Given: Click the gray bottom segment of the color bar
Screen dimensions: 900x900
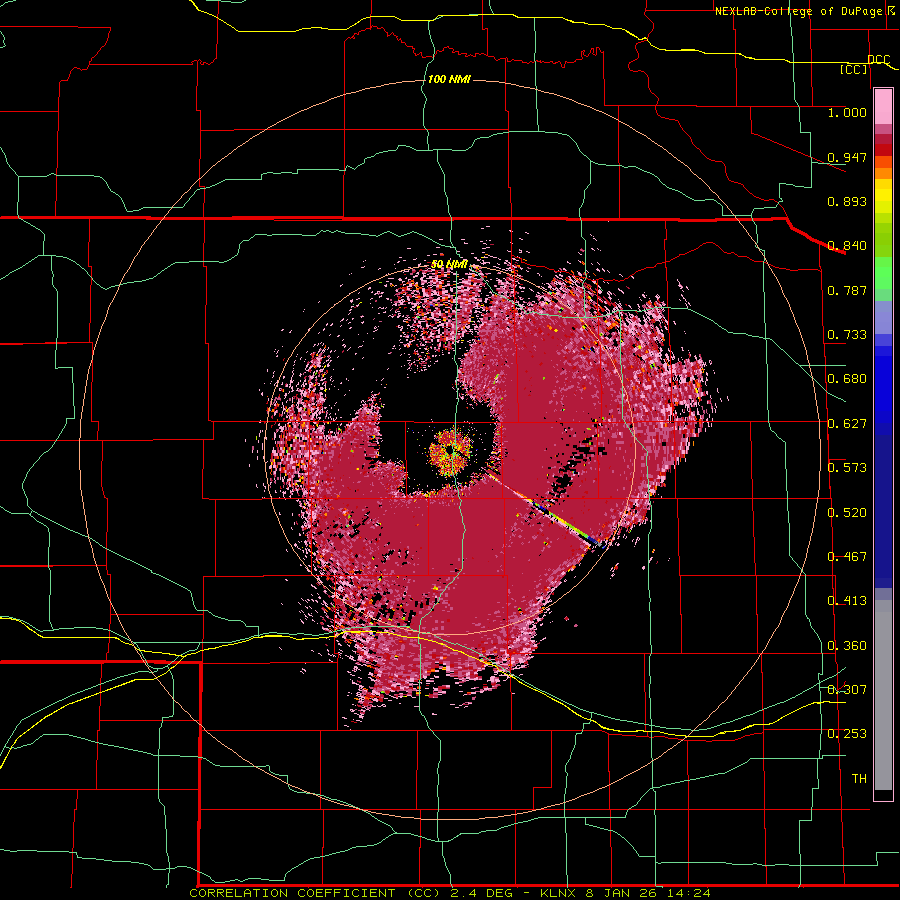Looking at the screenshot, I should click(x=883, y=695).
